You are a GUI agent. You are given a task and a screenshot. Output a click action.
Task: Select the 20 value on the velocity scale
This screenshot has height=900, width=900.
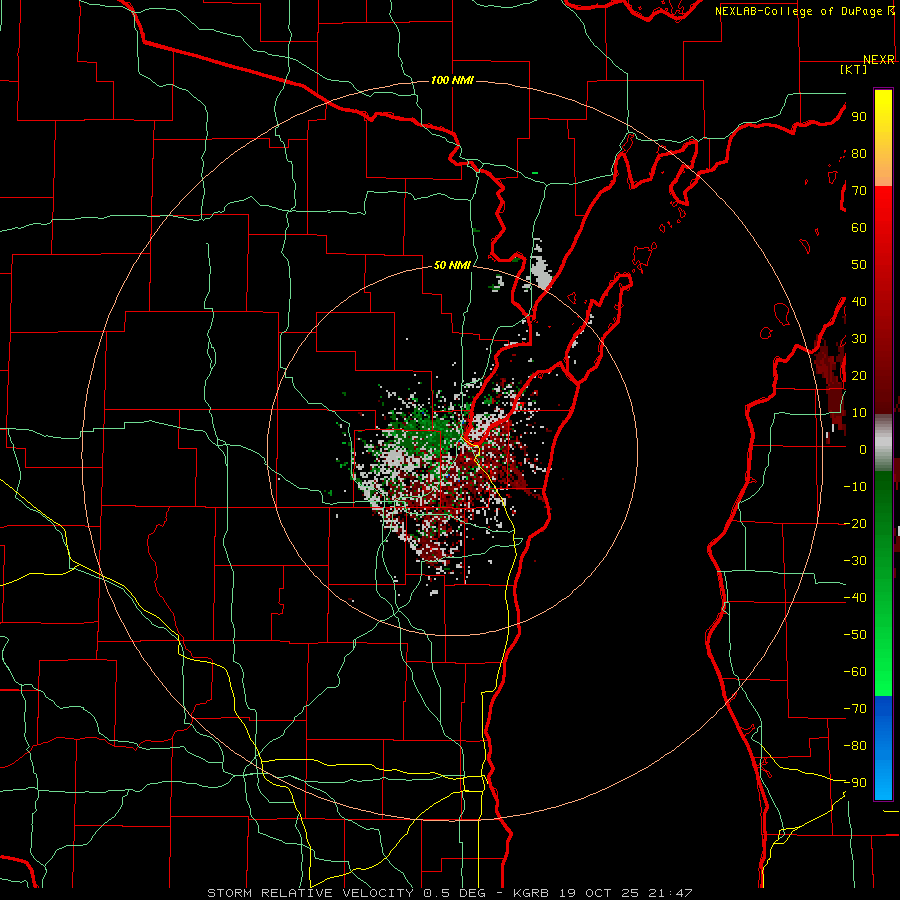[x=859, y=375]
